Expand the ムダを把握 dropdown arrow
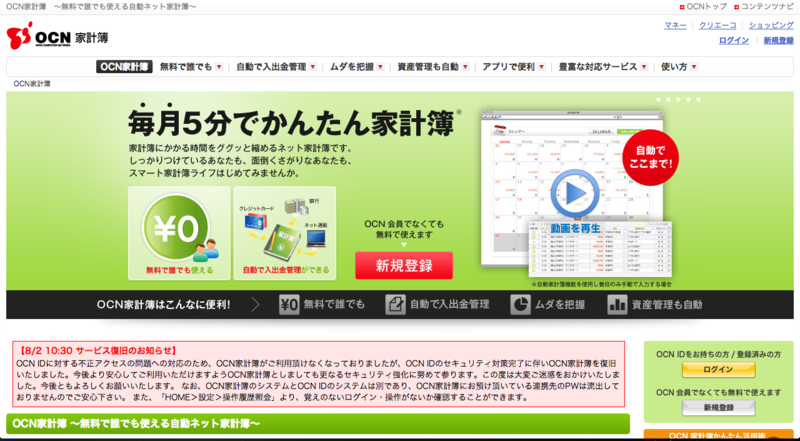Screen dimensions: 800x441 (380, 67)
